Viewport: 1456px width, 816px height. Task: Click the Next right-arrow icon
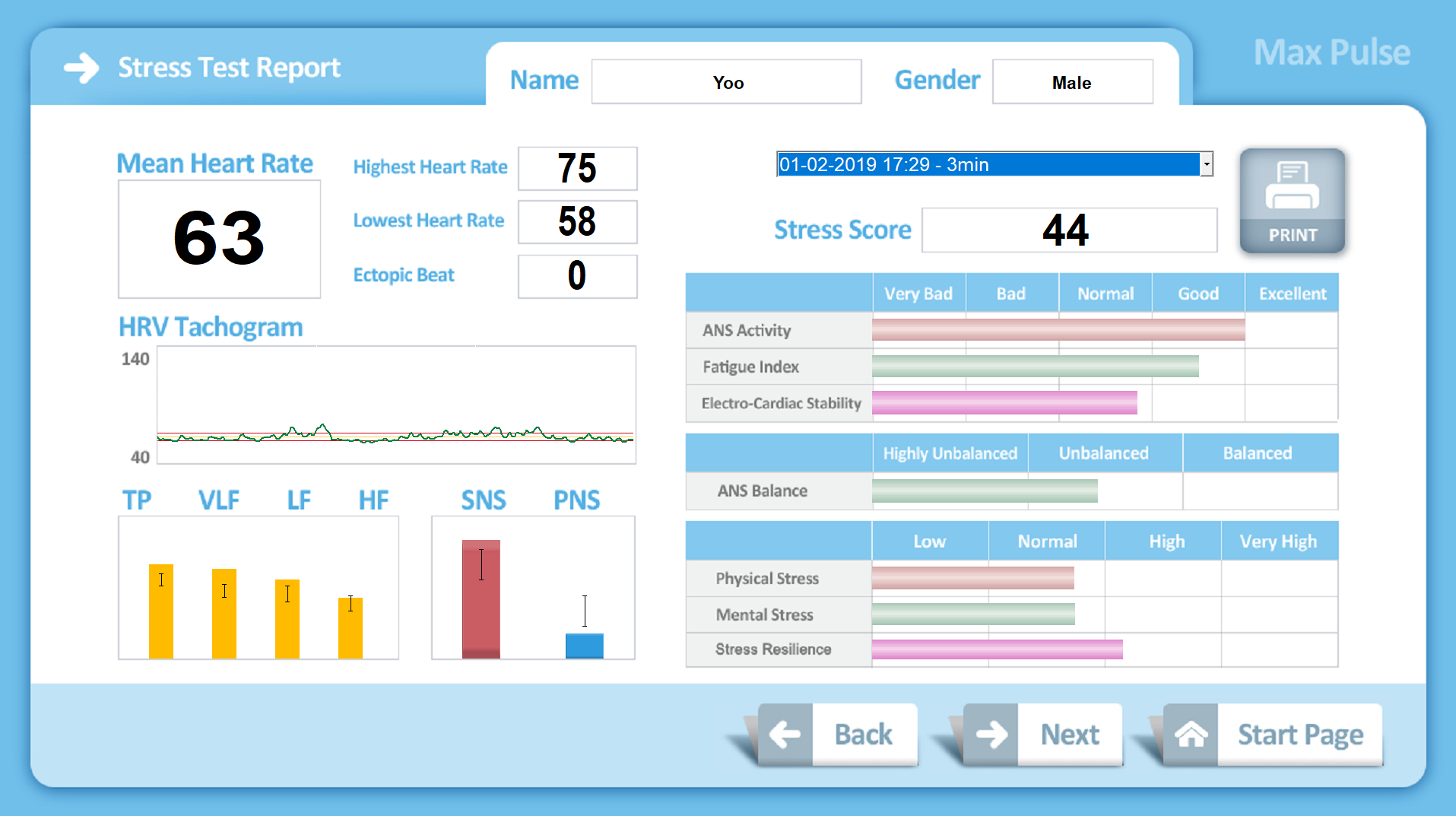[991, 735]
